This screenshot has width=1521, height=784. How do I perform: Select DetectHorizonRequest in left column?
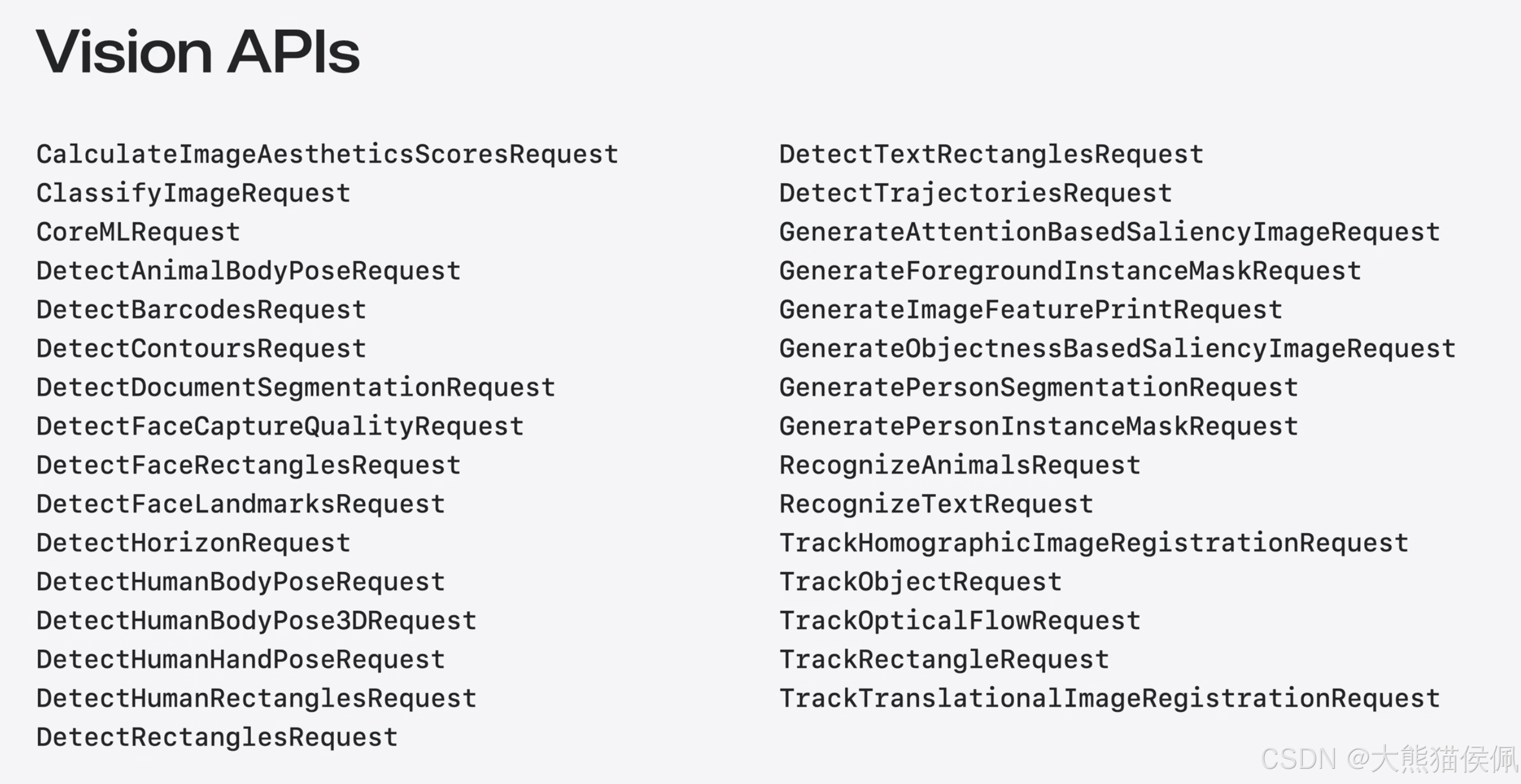coord(194,544)
